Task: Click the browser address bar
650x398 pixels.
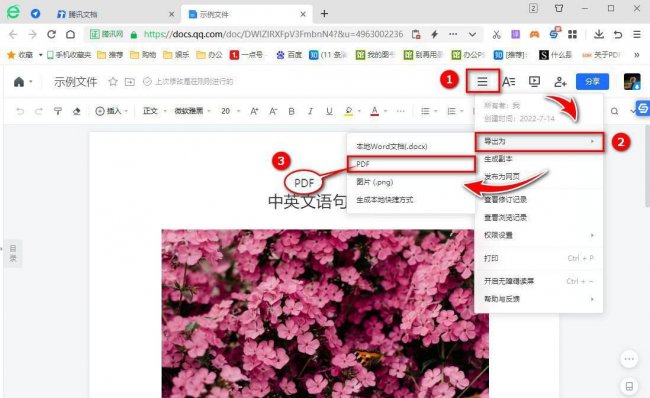Action: point(273,34)
